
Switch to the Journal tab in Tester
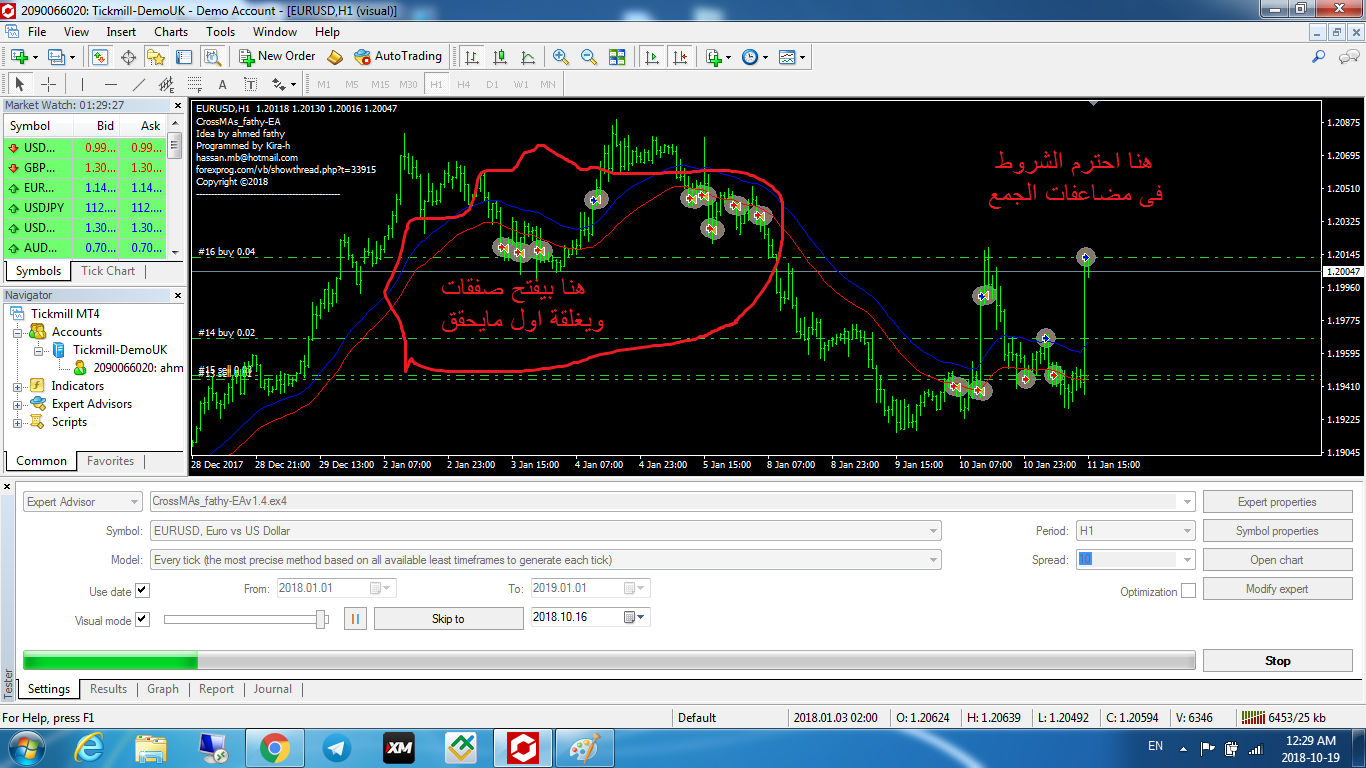coord(272,689)
